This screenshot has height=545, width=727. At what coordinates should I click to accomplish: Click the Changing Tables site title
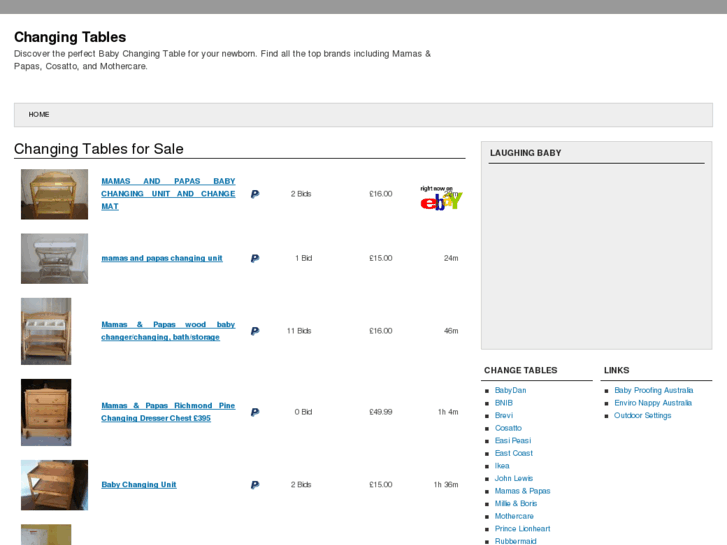click(x=70, y=37)
